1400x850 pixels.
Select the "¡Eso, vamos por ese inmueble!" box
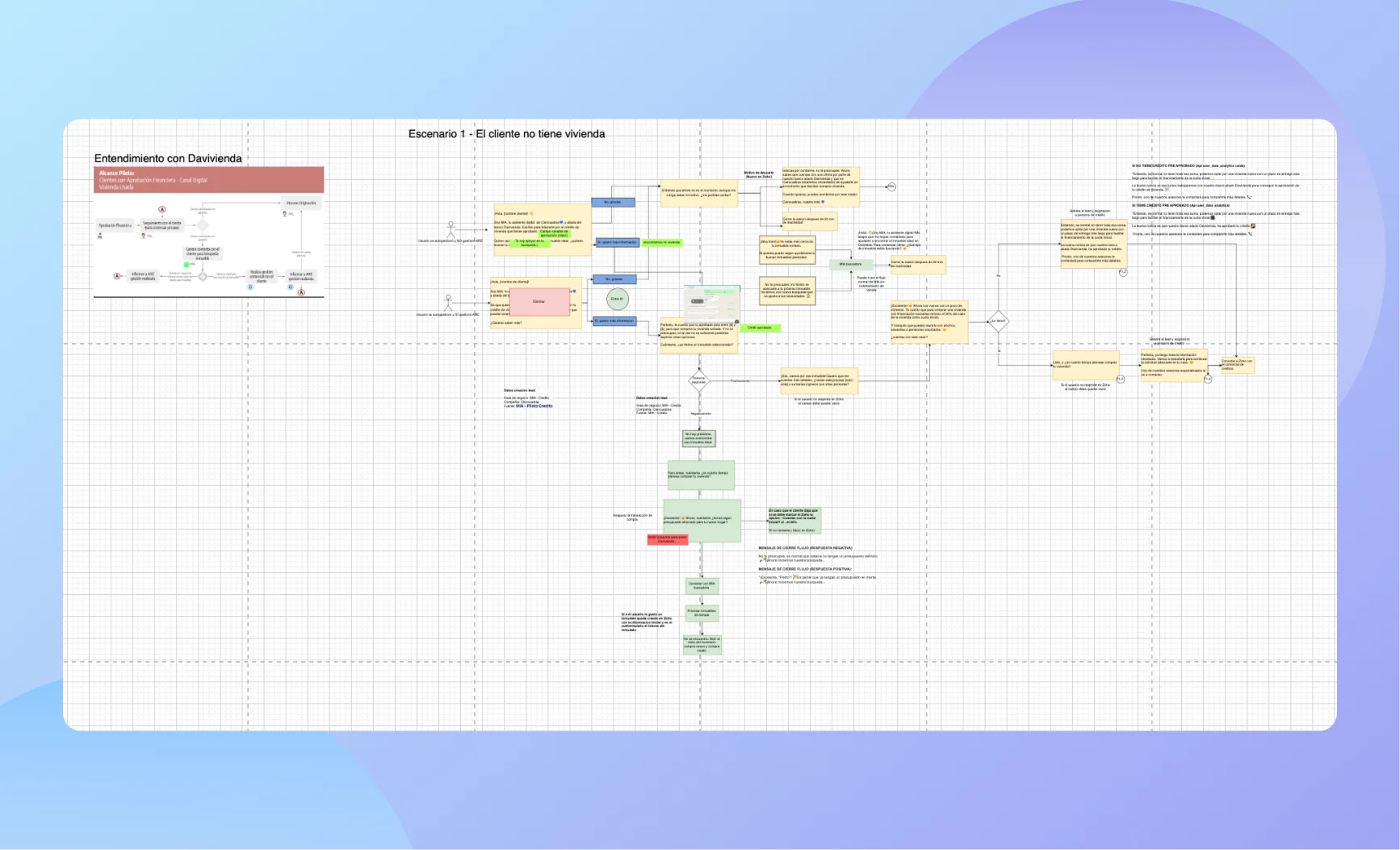click(x=818, y=380)
